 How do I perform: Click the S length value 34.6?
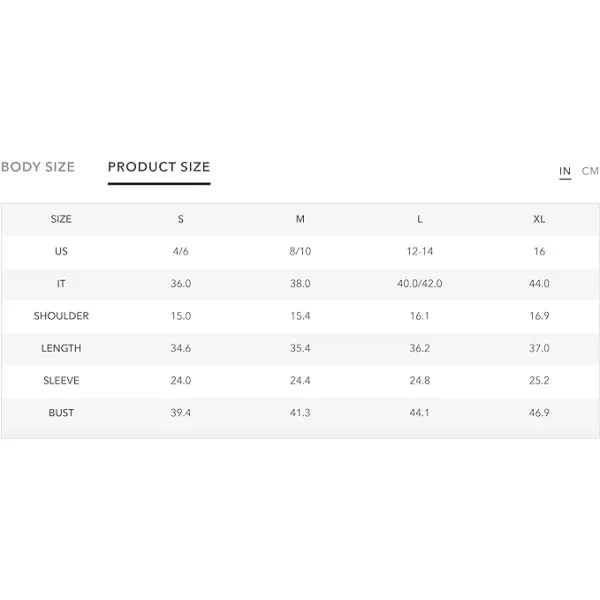pos(181,348)
